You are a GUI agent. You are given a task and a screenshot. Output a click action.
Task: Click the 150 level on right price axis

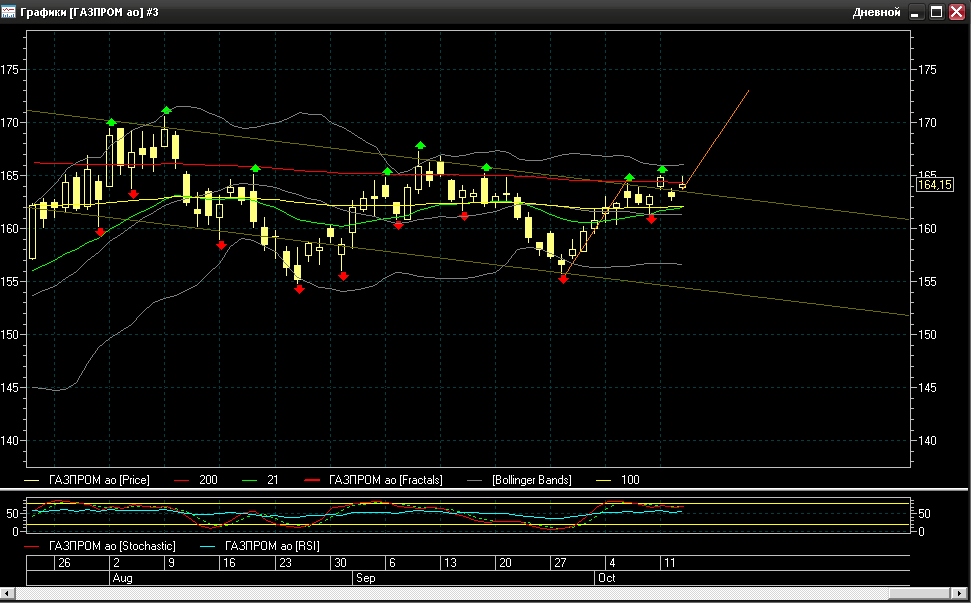[x=927, y=335]
